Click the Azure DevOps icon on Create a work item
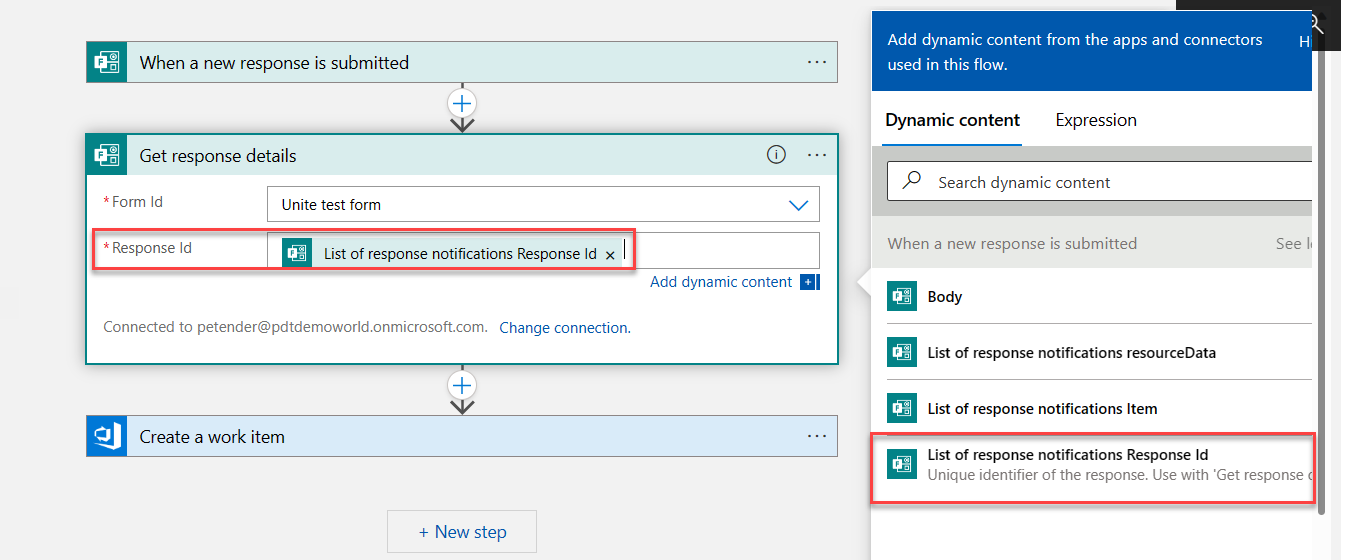Image resolution: width=1360 pixels, height=560 pixels. pyautogui.click(x=107, y=436)
